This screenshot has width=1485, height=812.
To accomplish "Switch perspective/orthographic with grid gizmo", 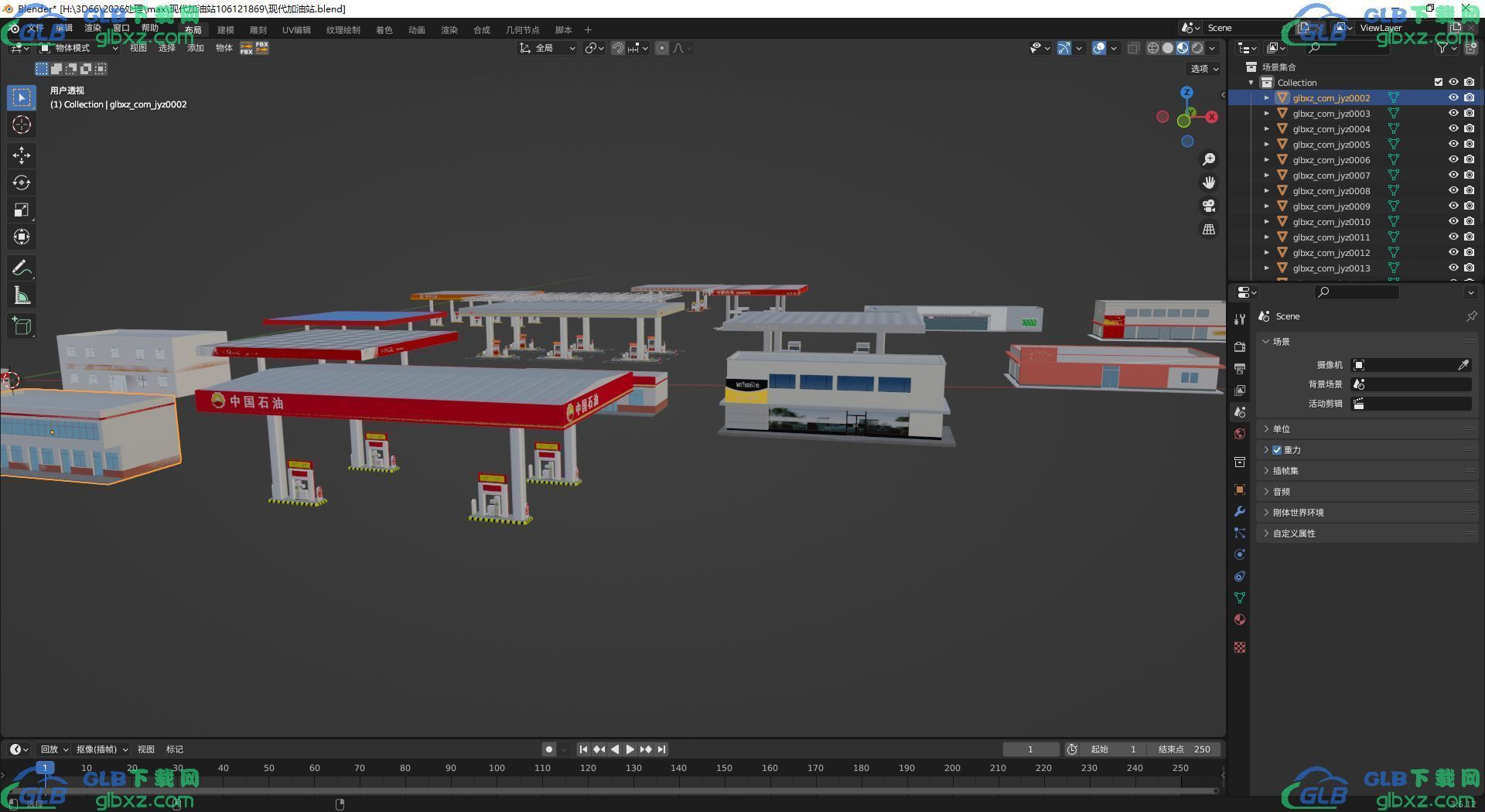I will [x=1208, y=230].
